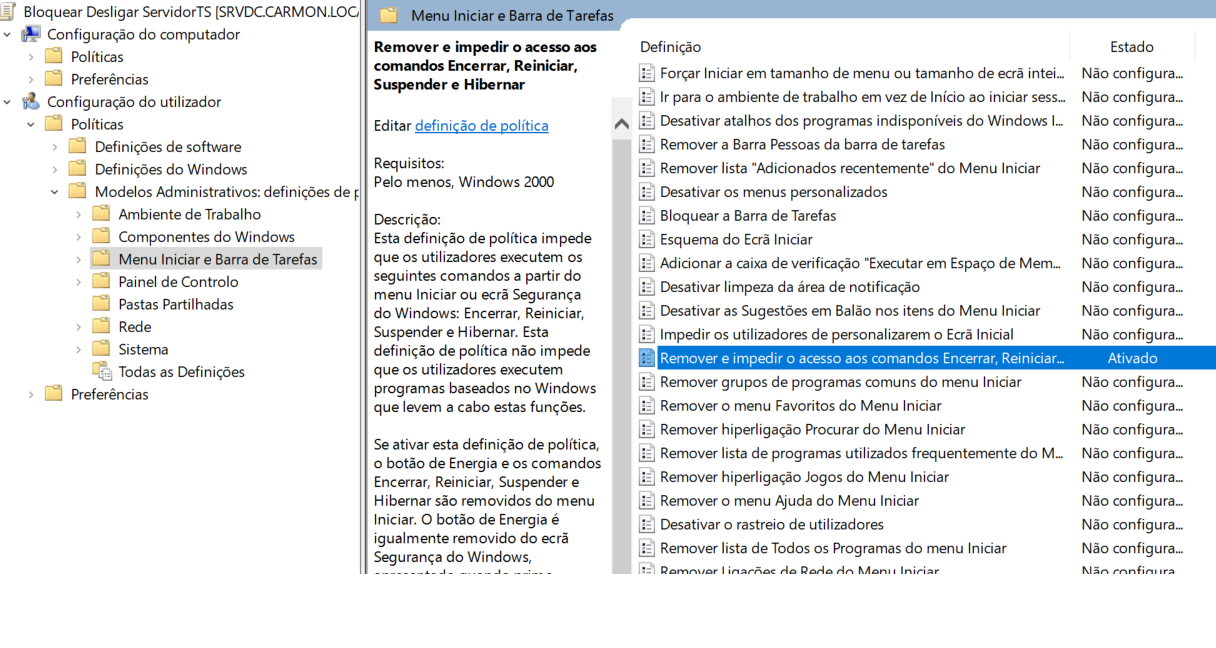Expand Sistema folder in tree

(79, 350)
